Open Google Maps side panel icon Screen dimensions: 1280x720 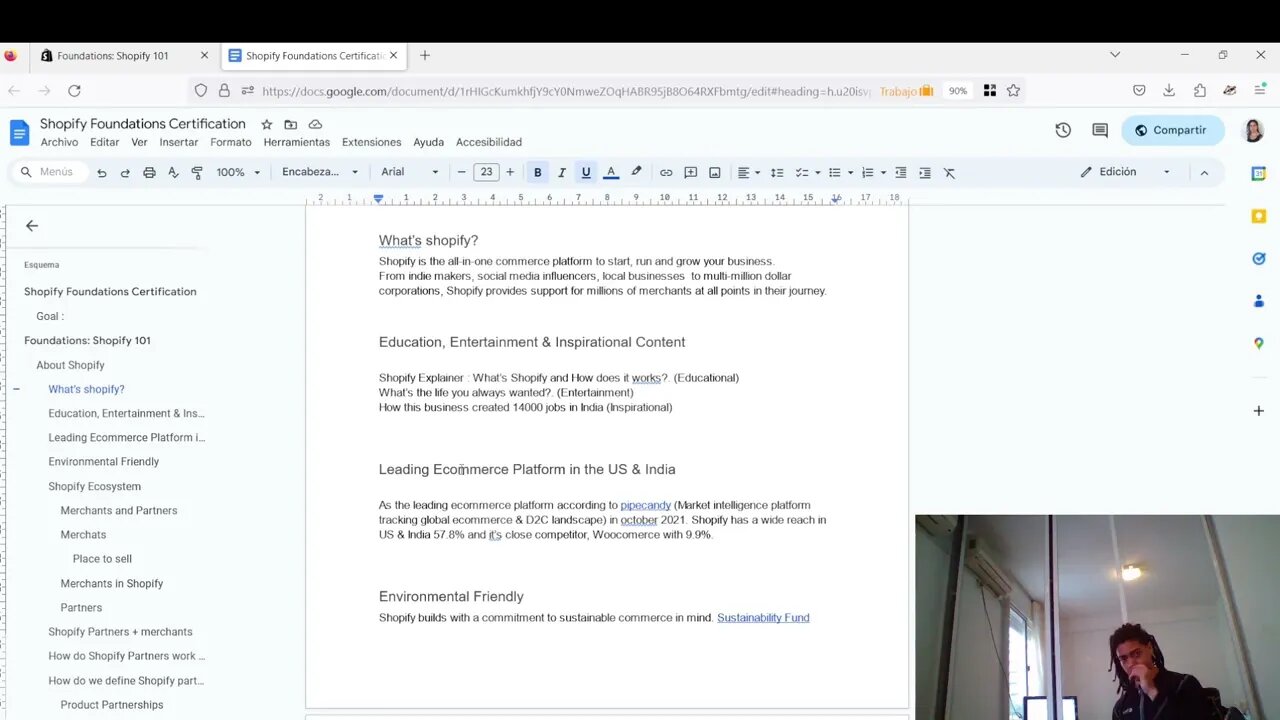(x=1259, y=343)
